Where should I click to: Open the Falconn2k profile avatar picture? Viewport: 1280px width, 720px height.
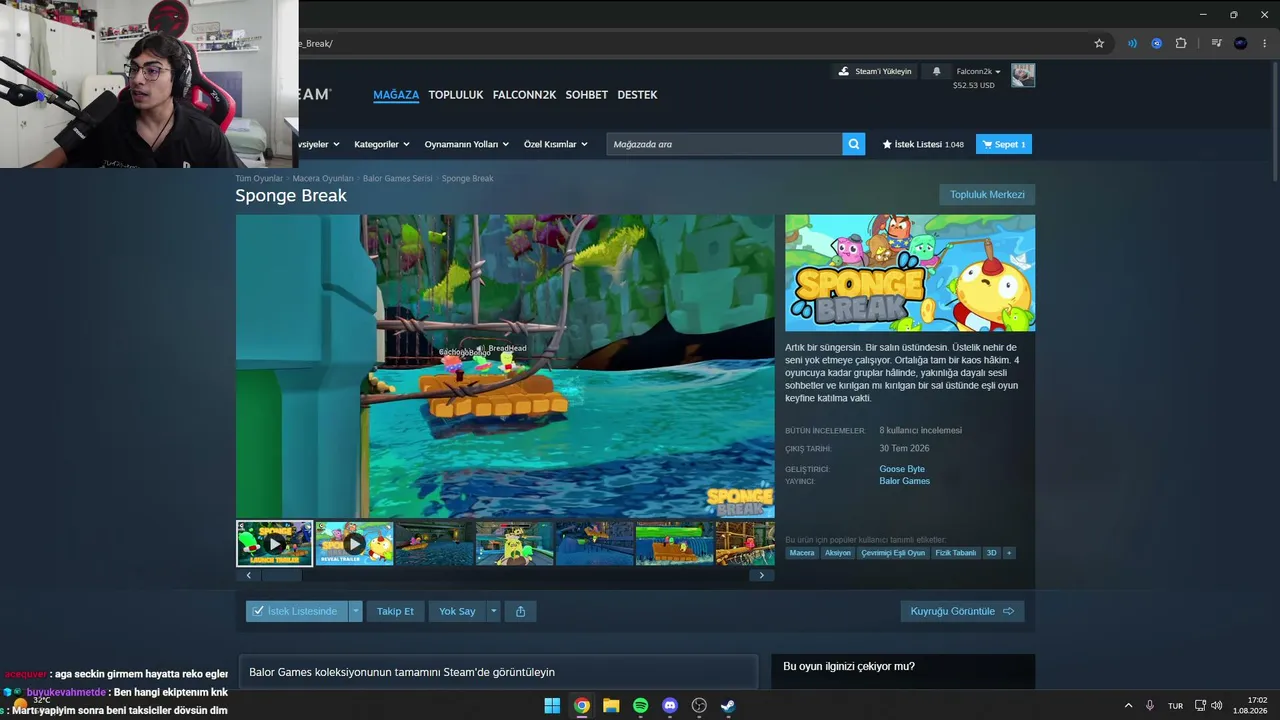(x=1023, y=75)
